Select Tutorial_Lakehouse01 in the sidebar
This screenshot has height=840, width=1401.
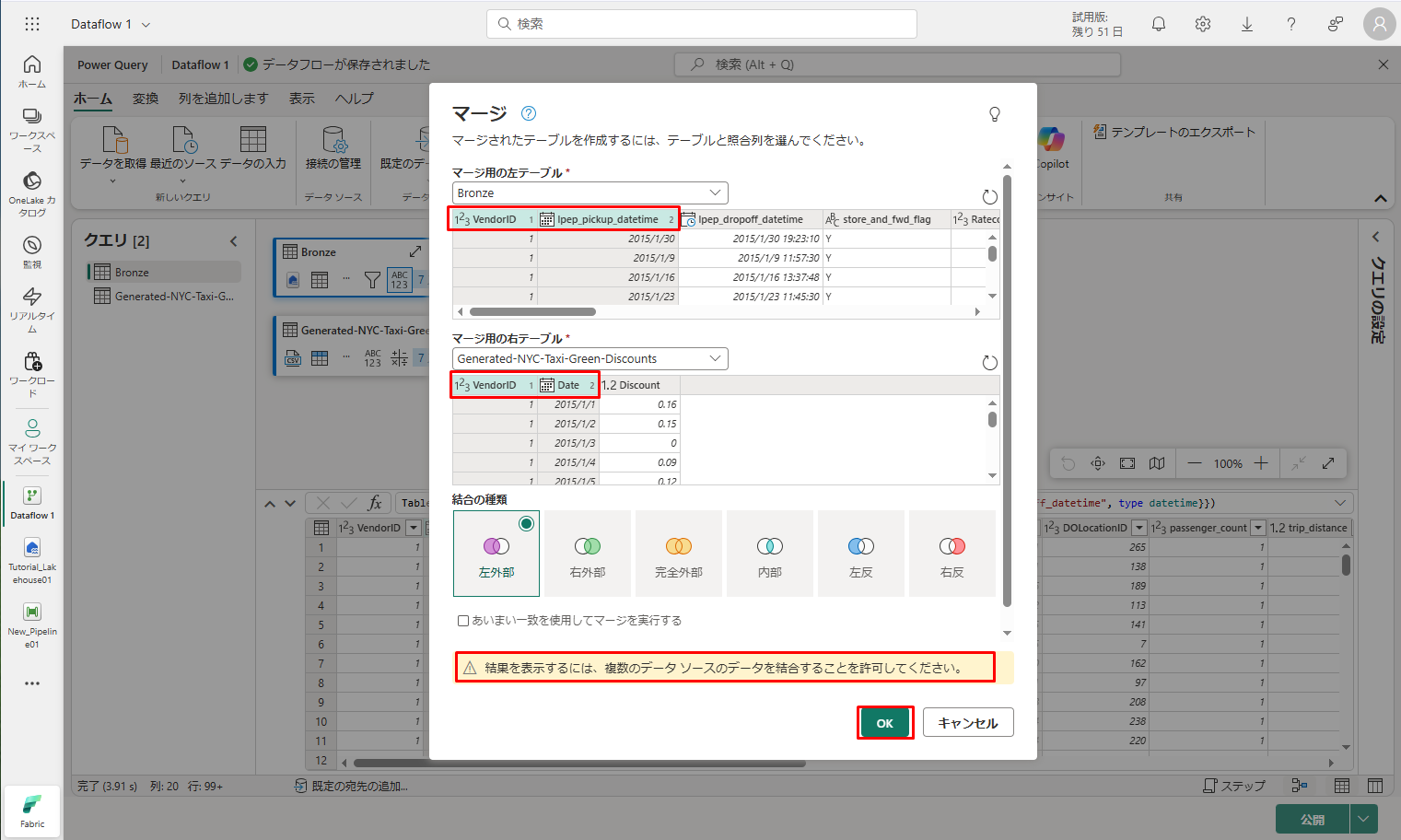click(32, 561)
